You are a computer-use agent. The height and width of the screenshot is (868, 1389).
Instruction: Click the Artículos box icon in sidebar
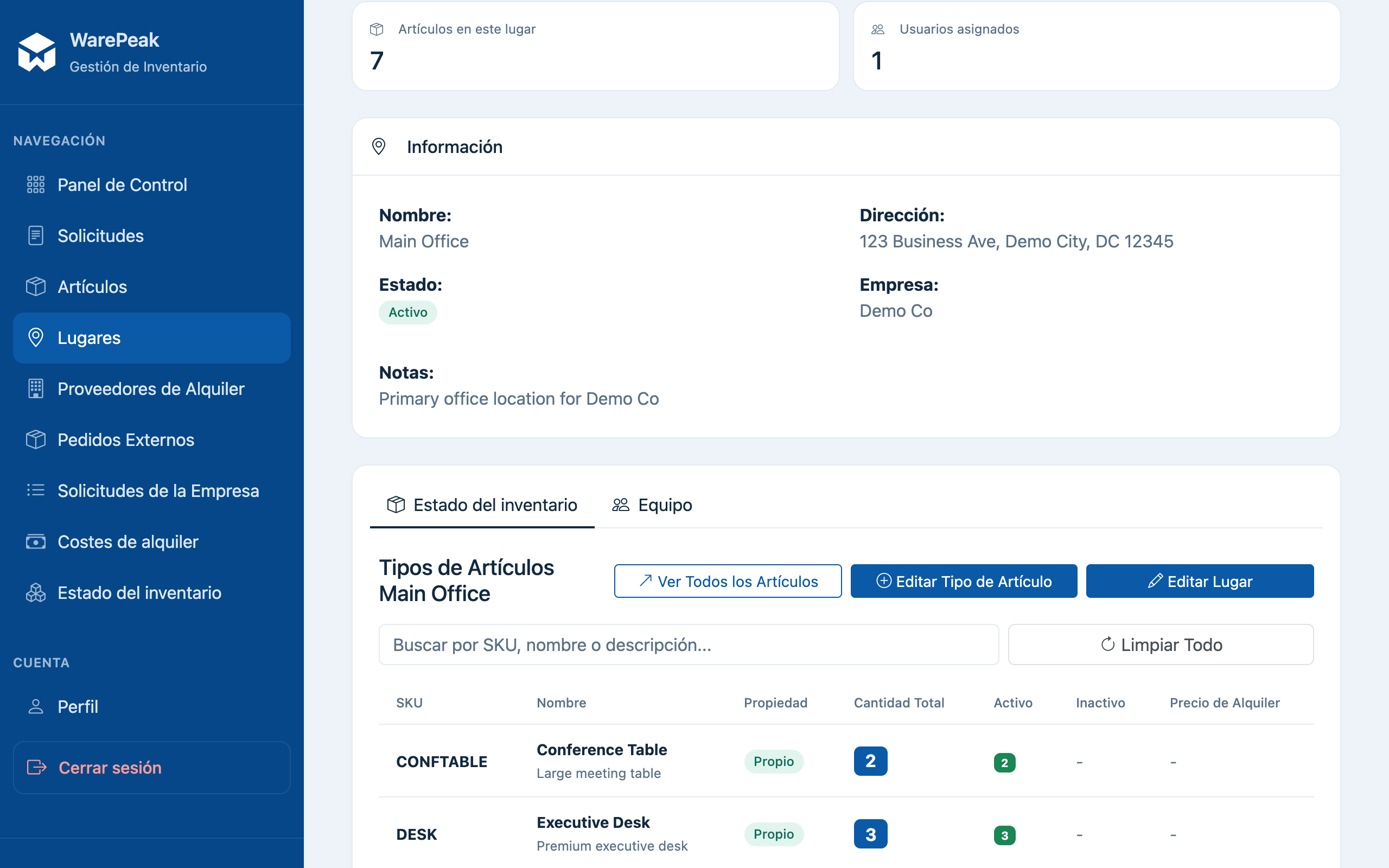[x=36, y=286]
